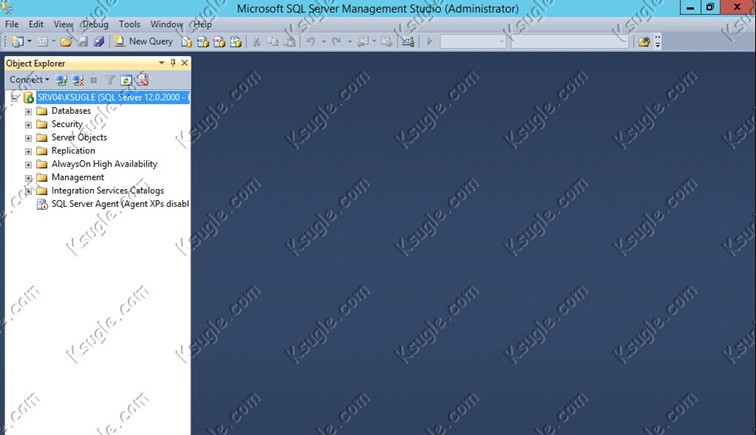Click the Cut scissors icon

(256, 42)
